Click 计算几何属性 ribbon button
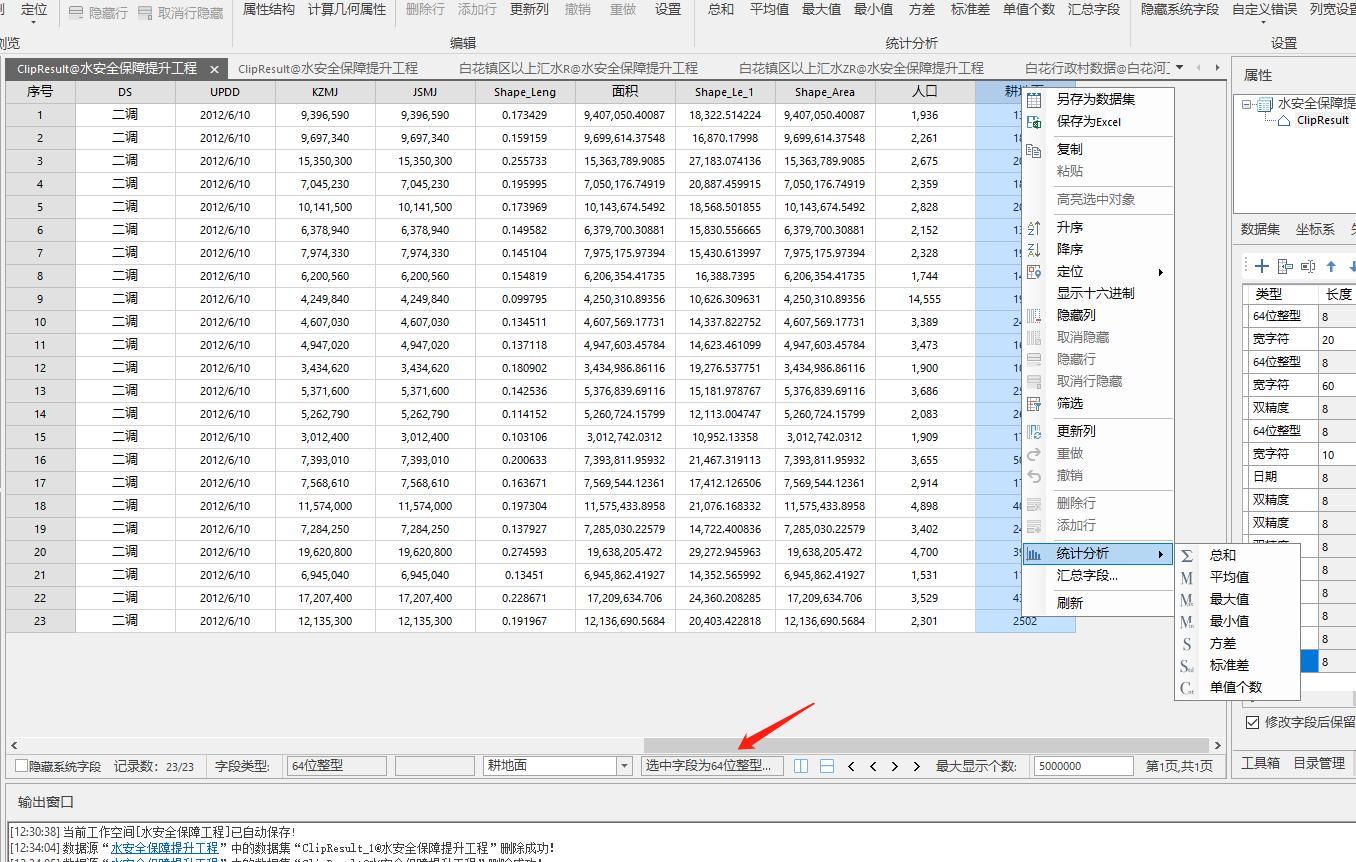 click(347, 9)
